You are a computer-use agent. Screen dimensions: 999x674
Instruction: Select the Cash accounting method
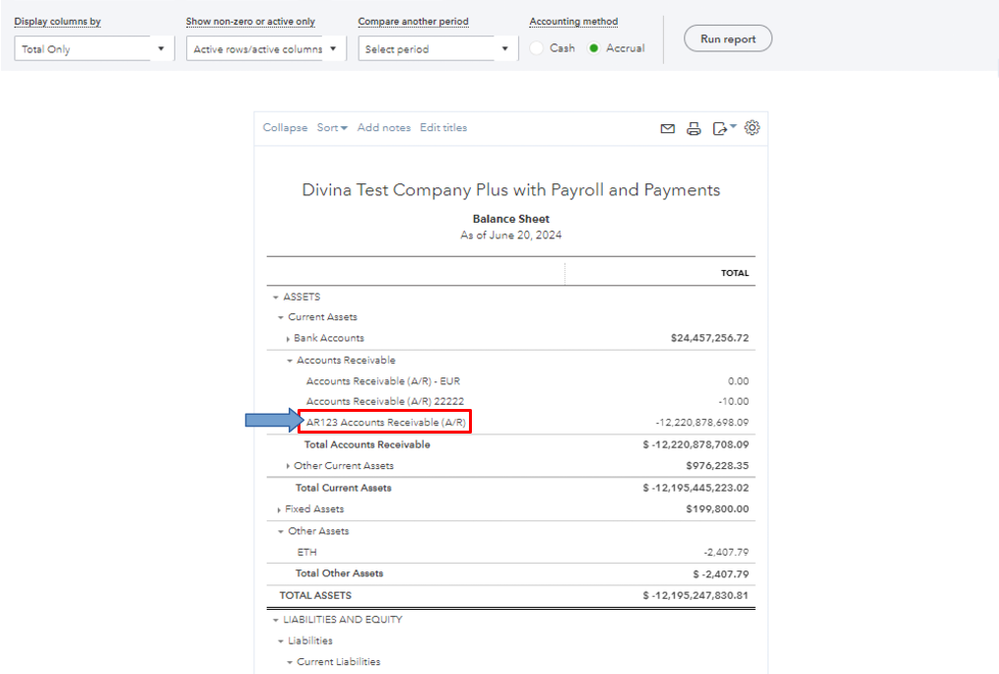[537, 48]
